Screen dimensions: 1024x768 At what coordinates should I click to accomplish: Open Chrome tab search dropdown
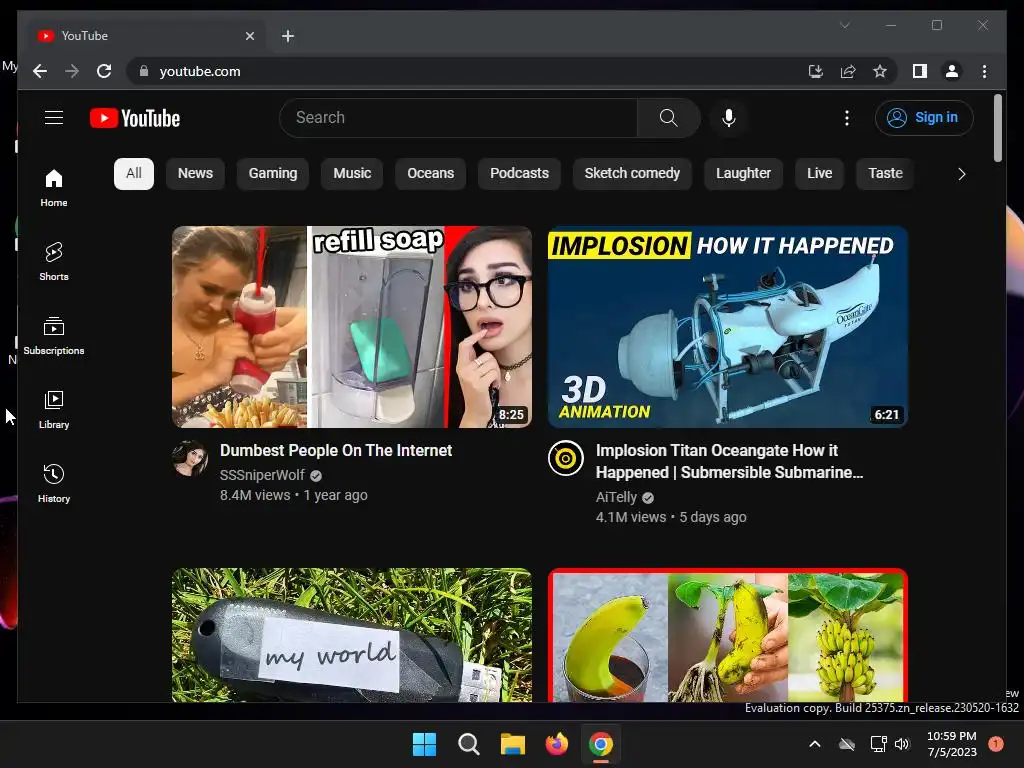pyautogui.click(x=844, y=25)
